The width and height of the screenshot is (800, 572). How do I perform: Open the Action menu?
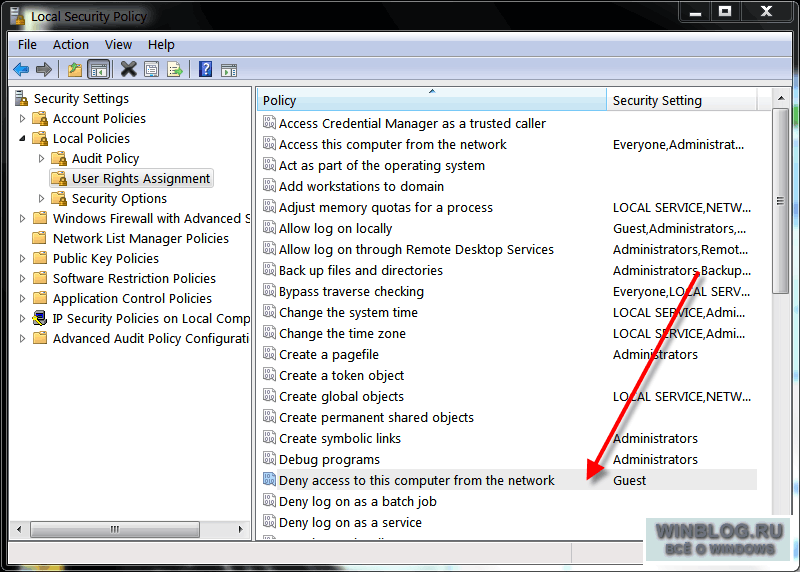coord(71,45)
